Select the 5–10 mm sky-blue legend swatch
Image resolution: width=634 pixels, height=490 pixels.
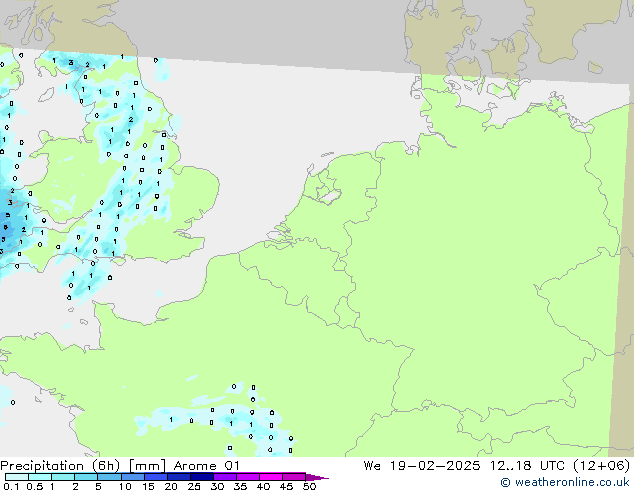click(x=109, y=477)
